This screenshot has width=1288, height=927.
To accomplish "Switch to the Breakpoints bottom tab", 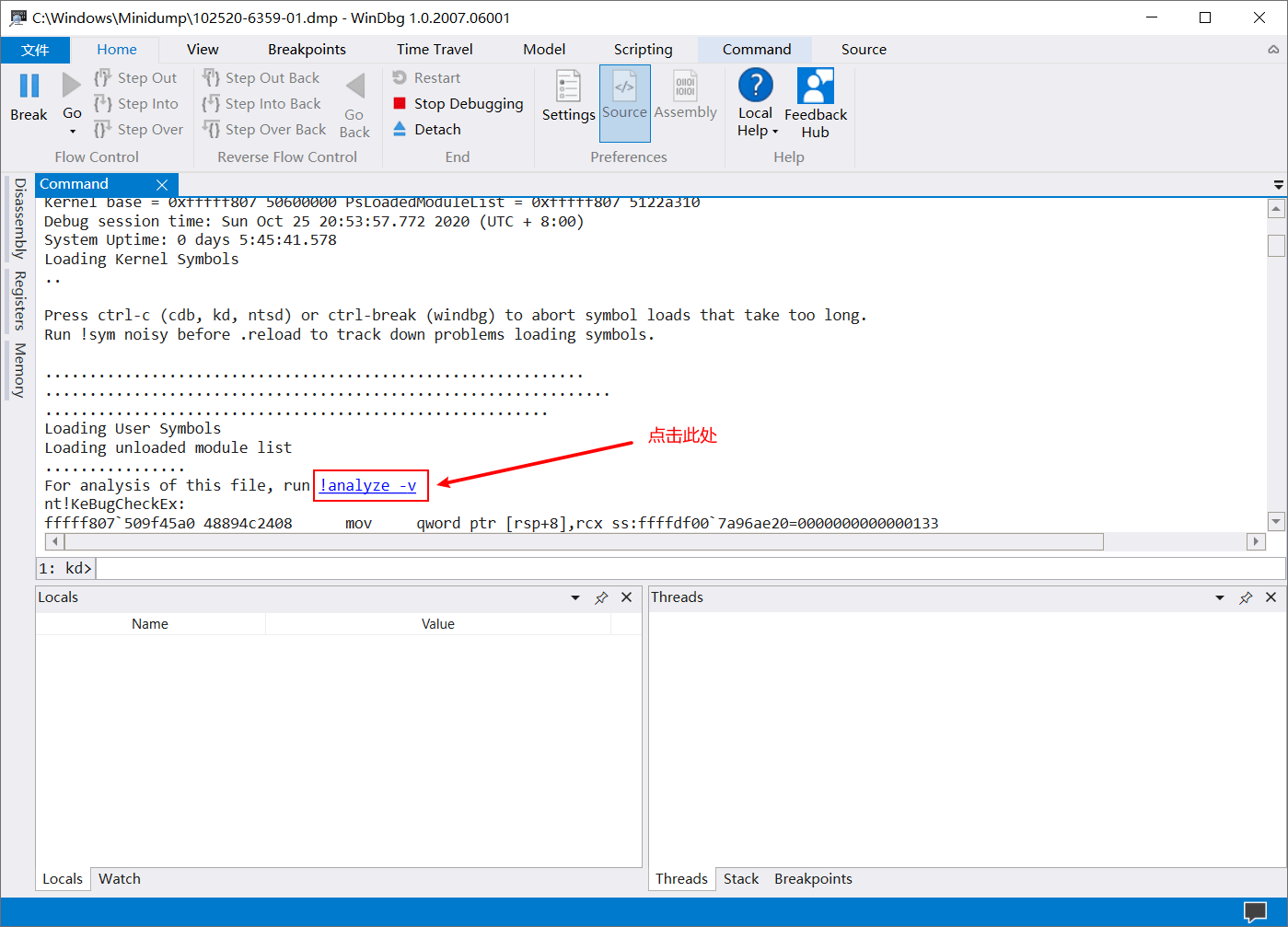I will pyautogui.click(x=813, y=879).
